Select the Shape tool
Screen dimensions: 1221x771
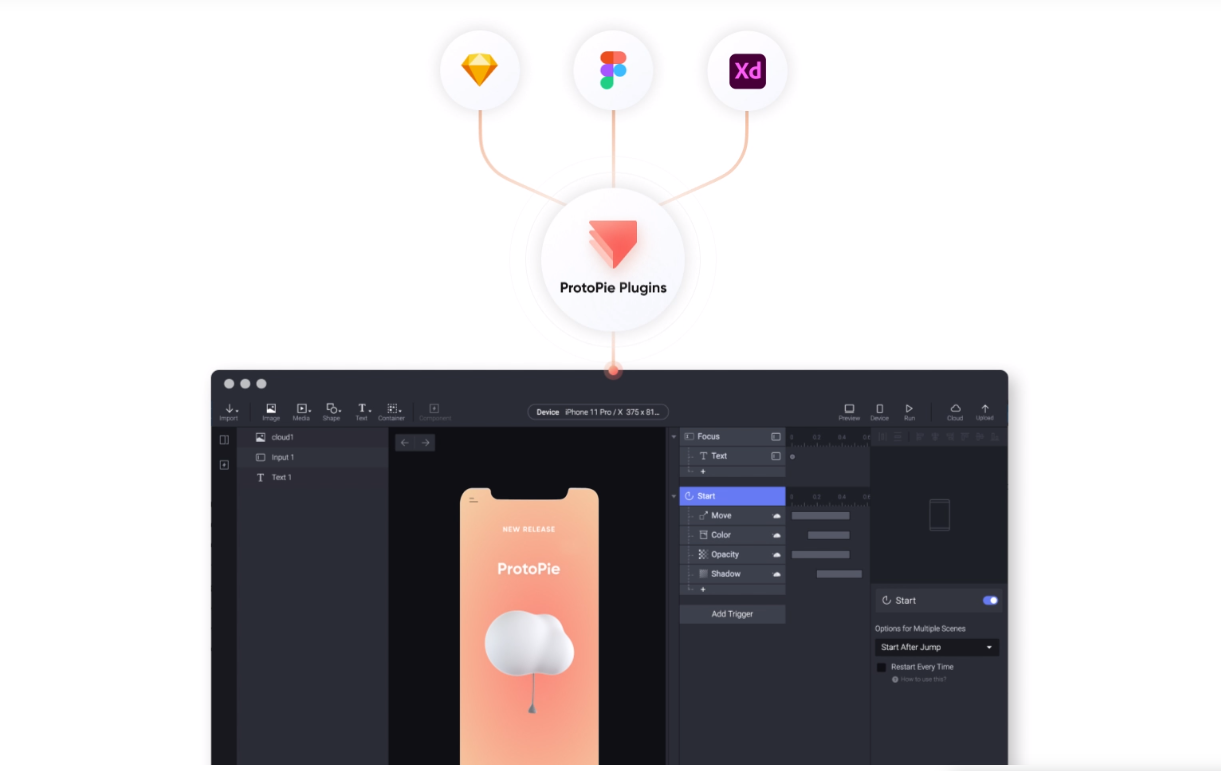[x=332, y=412]
